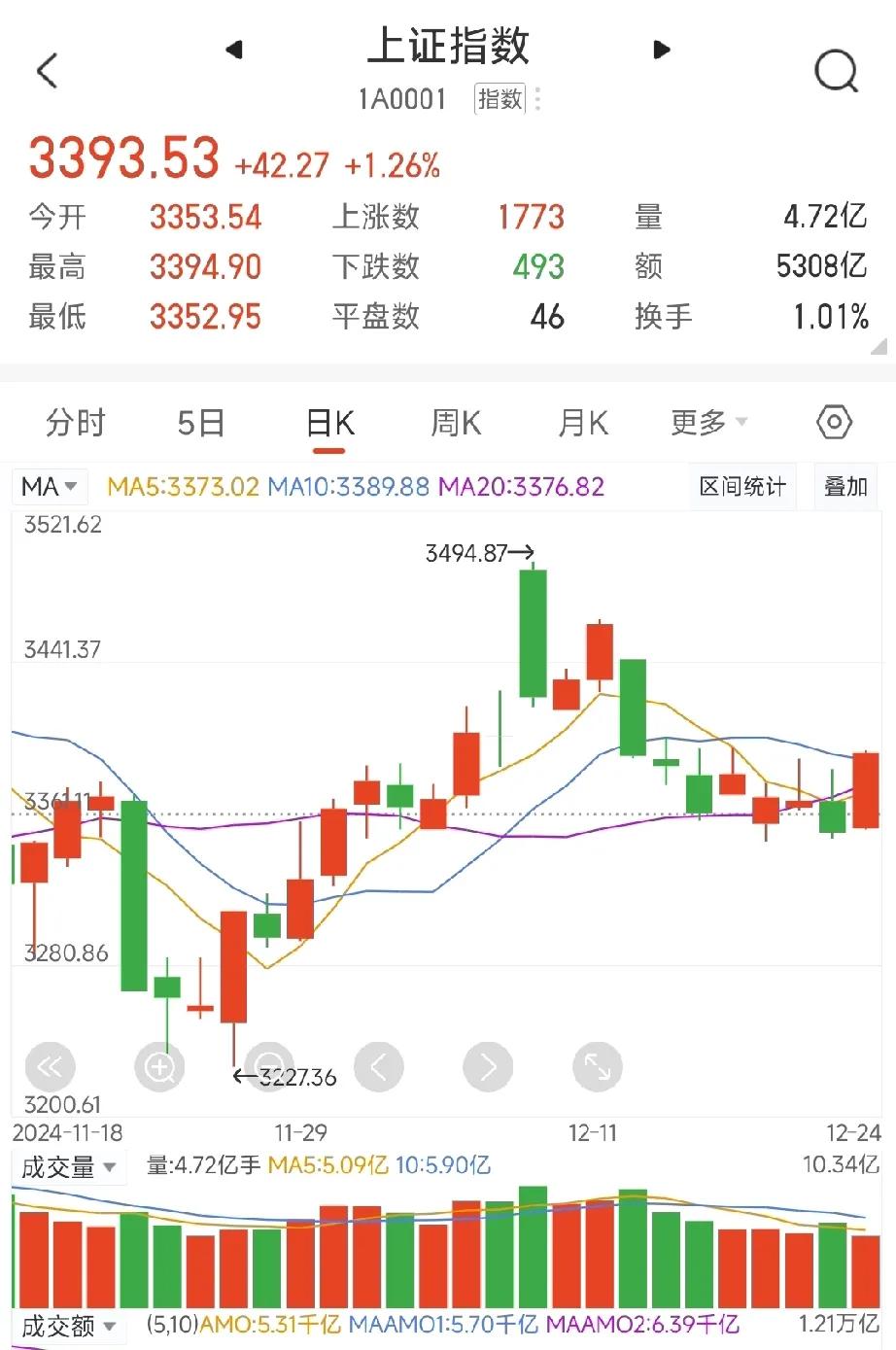Move chart one step right

click(x=488, y=1067)
